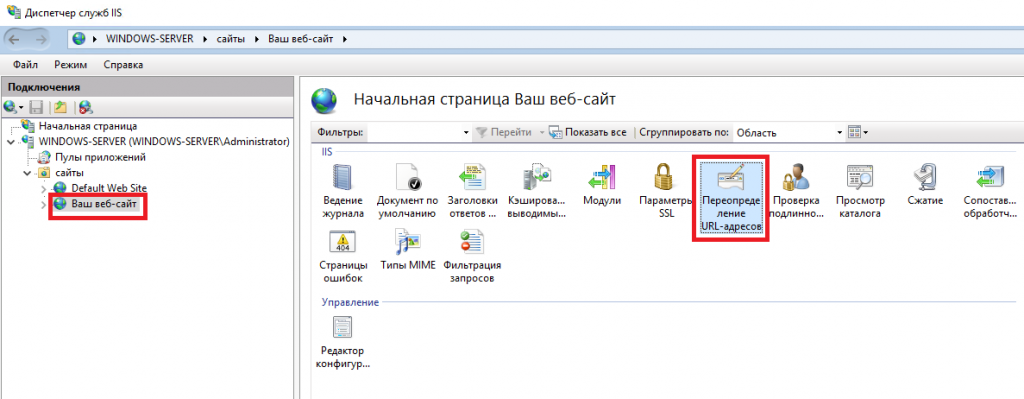
Task: Collapse the WINDOWS-SERVER tree node
Action: 10,142
